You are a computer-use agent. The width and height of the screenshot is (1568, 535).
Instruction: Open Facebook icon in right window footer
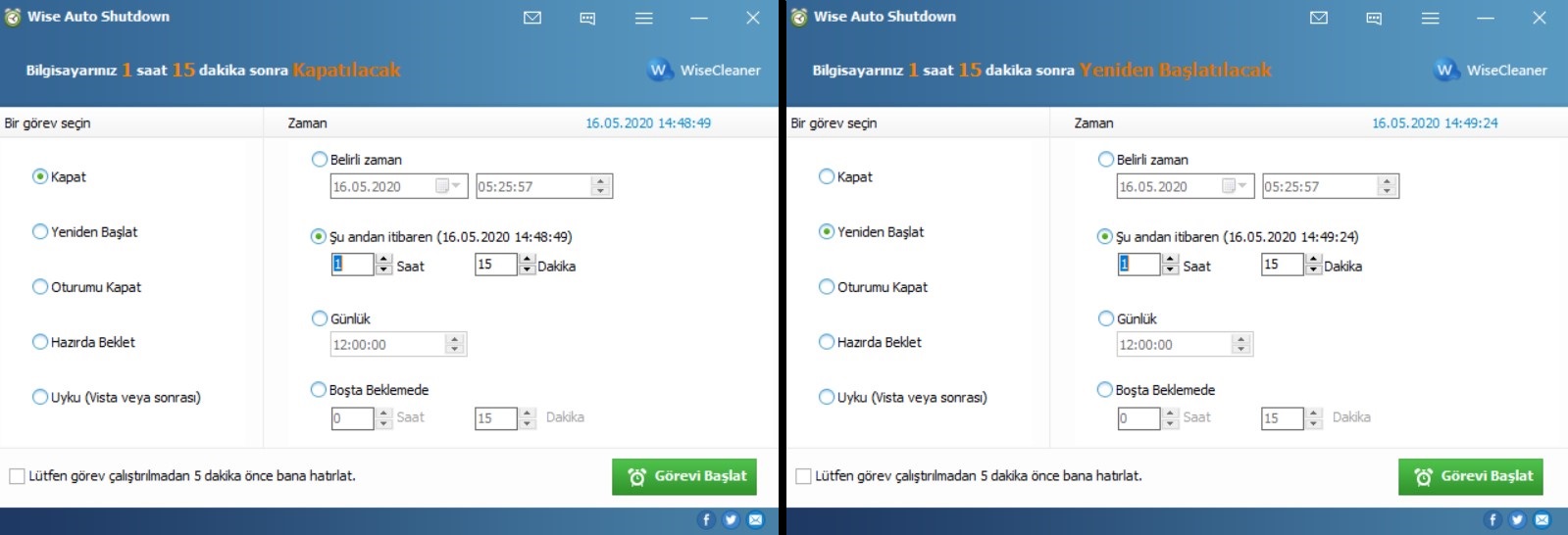click(x=1492, y=519)
